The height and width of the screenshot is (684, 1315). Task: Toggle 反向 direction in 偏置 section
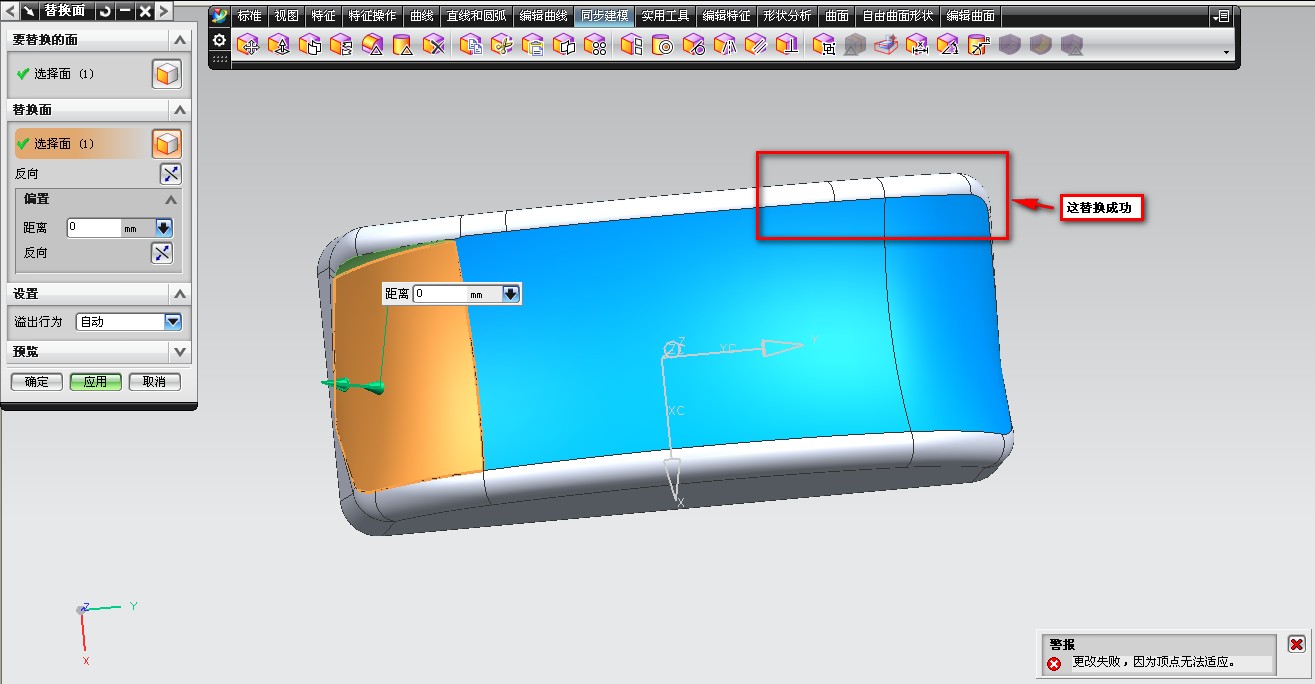click(x=162, y=253)
